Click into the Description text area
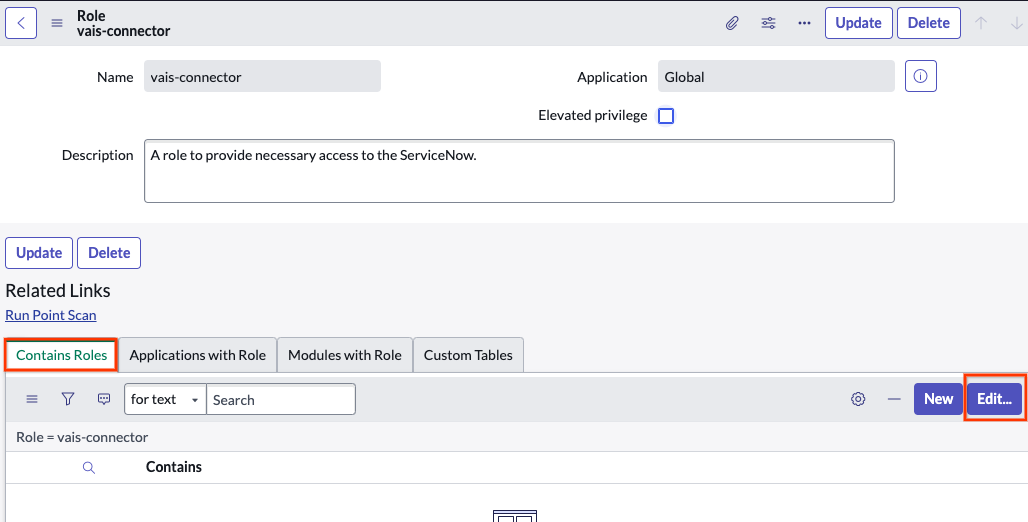Image resolution: width=1028 pixels, height=522 pixels. click(519, 171)
